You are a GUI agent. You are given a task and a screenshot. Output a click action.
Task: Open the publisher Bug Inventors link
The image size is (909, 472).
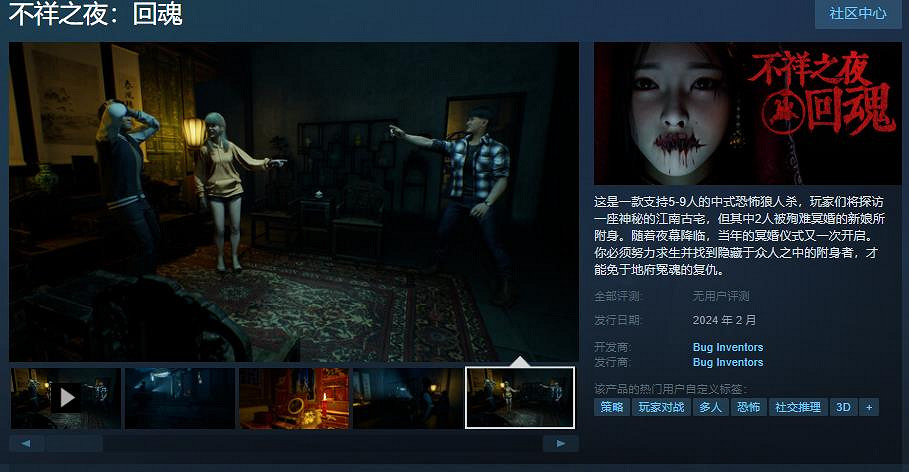(x=727, y=362)
